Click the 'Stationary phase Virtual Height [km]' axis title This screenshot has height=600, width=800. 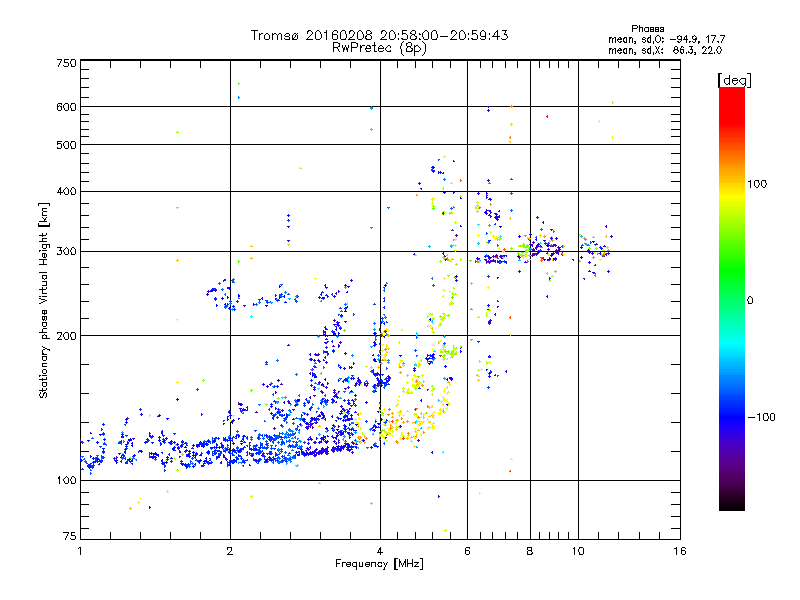pyautogui.click(x=44, y=300)
